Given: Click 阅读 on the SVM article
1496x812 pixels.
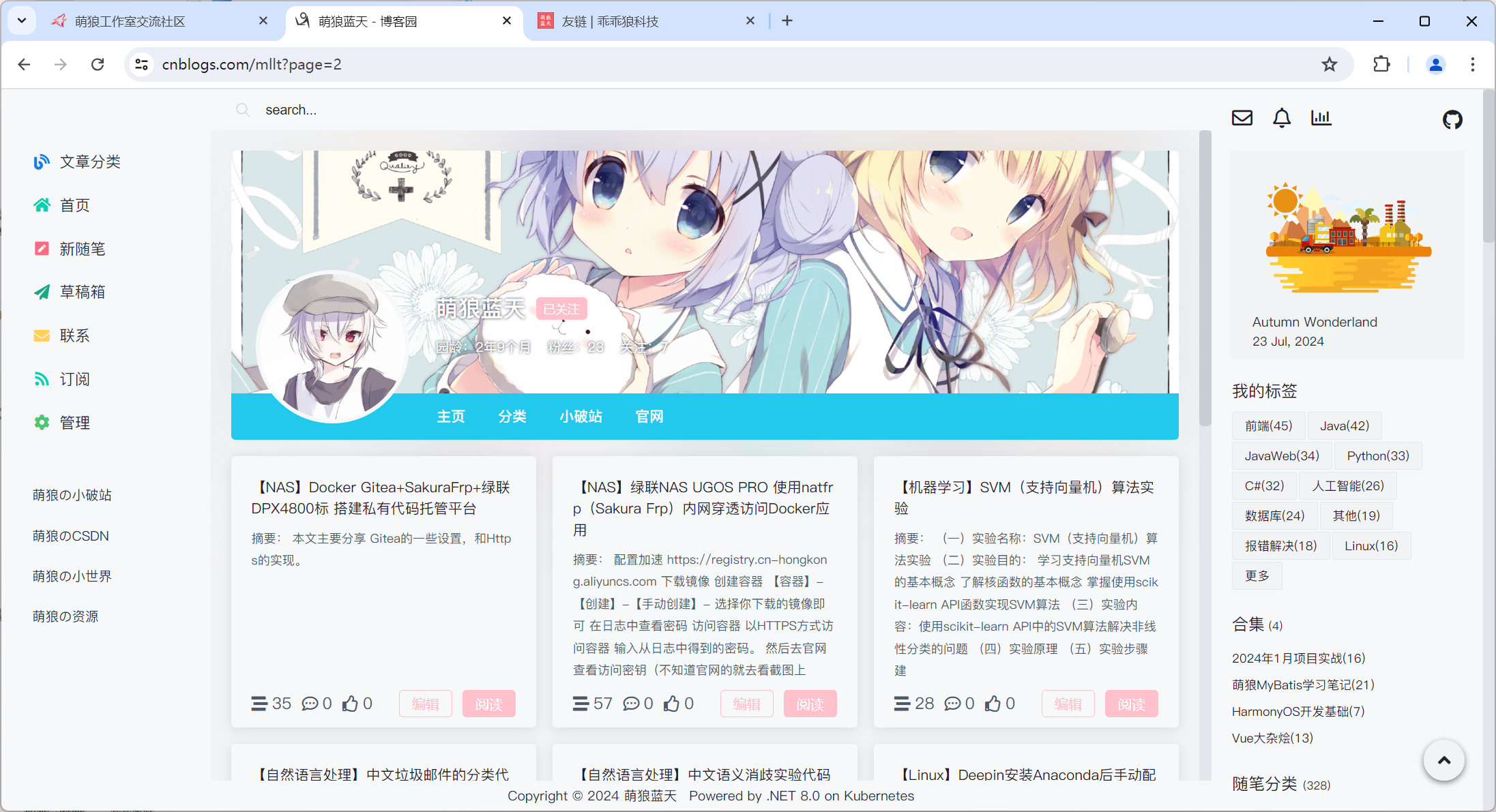Looking at the screenshot, I should point(1131,703).
